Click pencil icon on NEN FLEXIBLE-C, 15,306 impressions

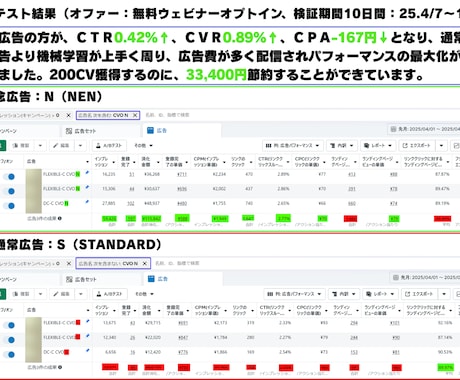click(87, 187)
